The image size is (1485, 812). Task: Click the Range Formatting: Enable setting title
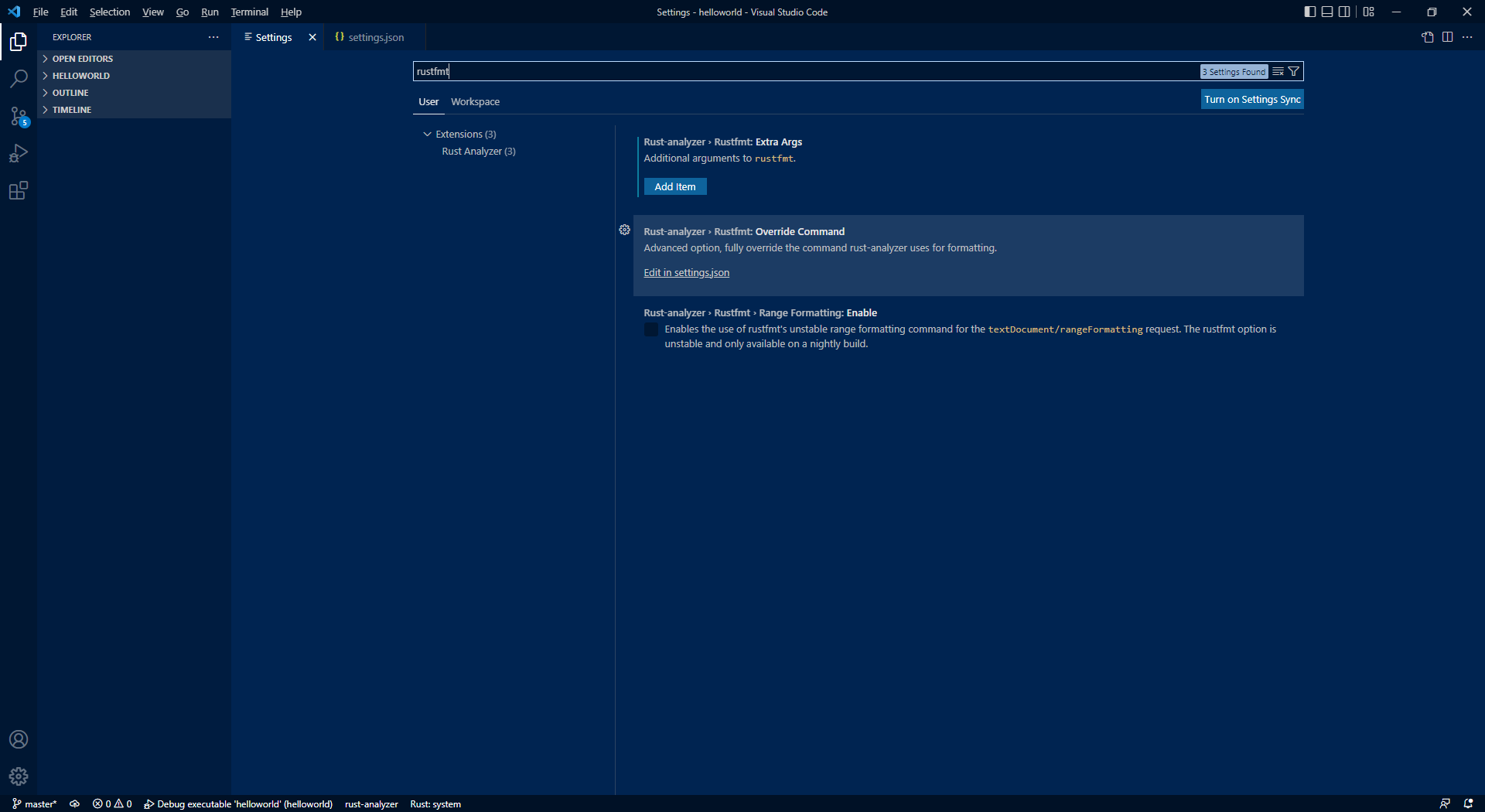tap(760, 313)
